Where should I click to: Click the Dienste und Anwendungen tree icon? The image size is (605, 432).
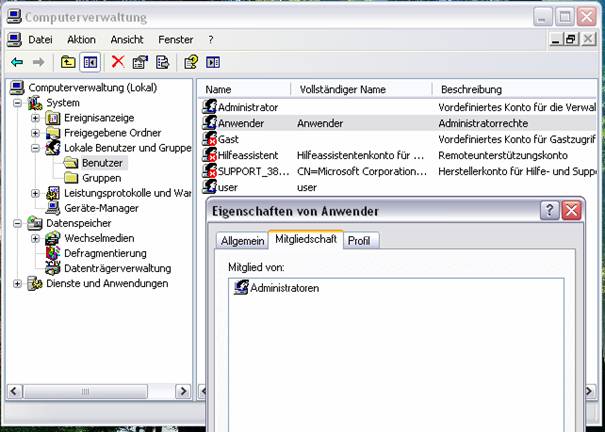pos(35,283)
